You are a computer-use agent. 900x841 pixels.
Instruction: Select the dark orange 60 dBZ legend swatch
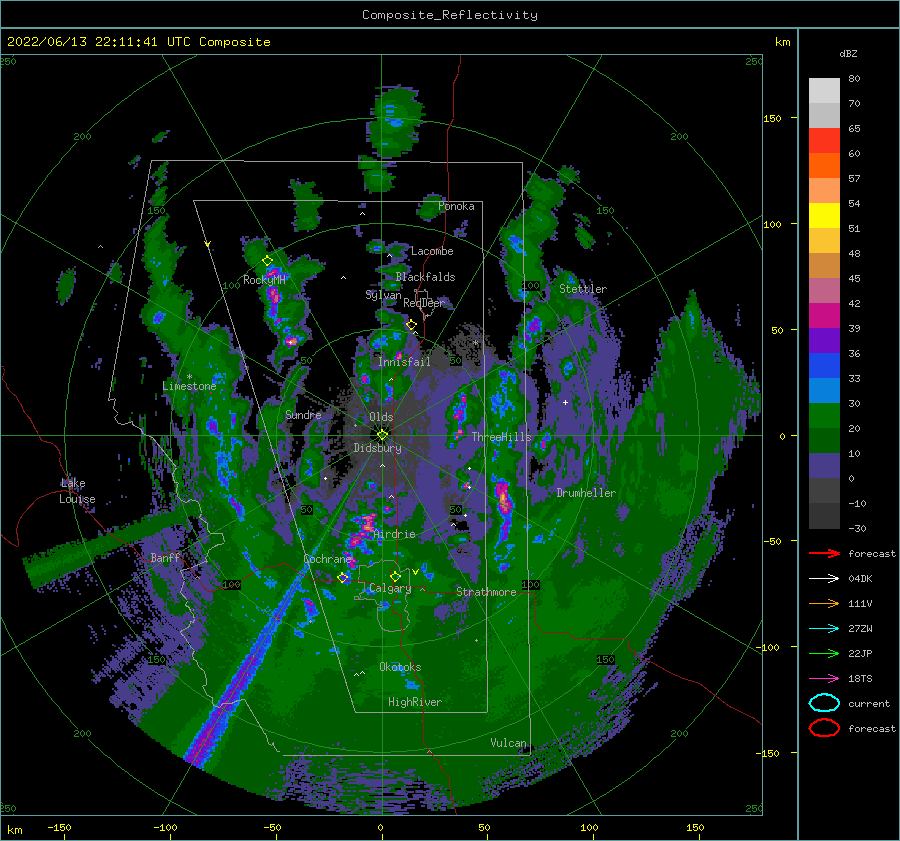click(824, 165)
